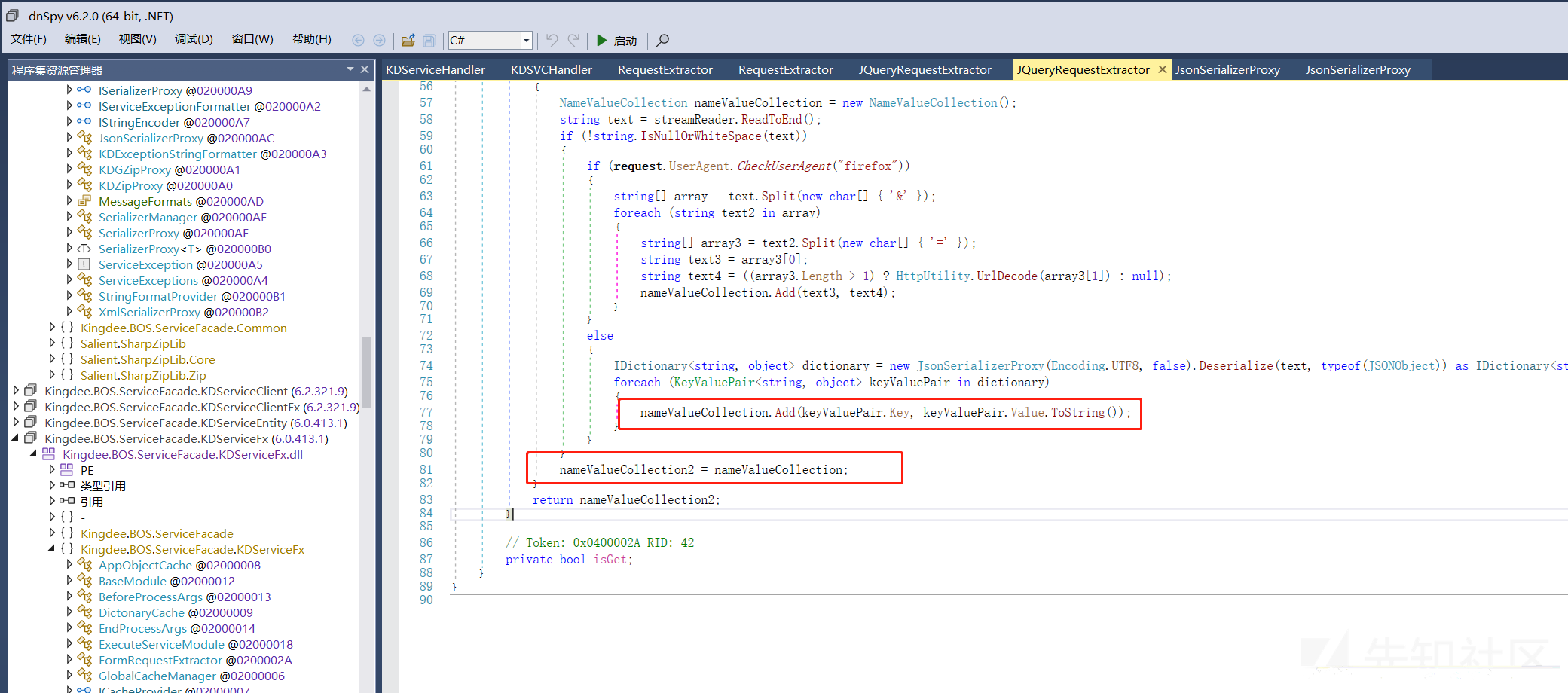Screen dimensions: 1568x693
Task: Click the ISerializerProxy interface icon
Action: (84, 90)
